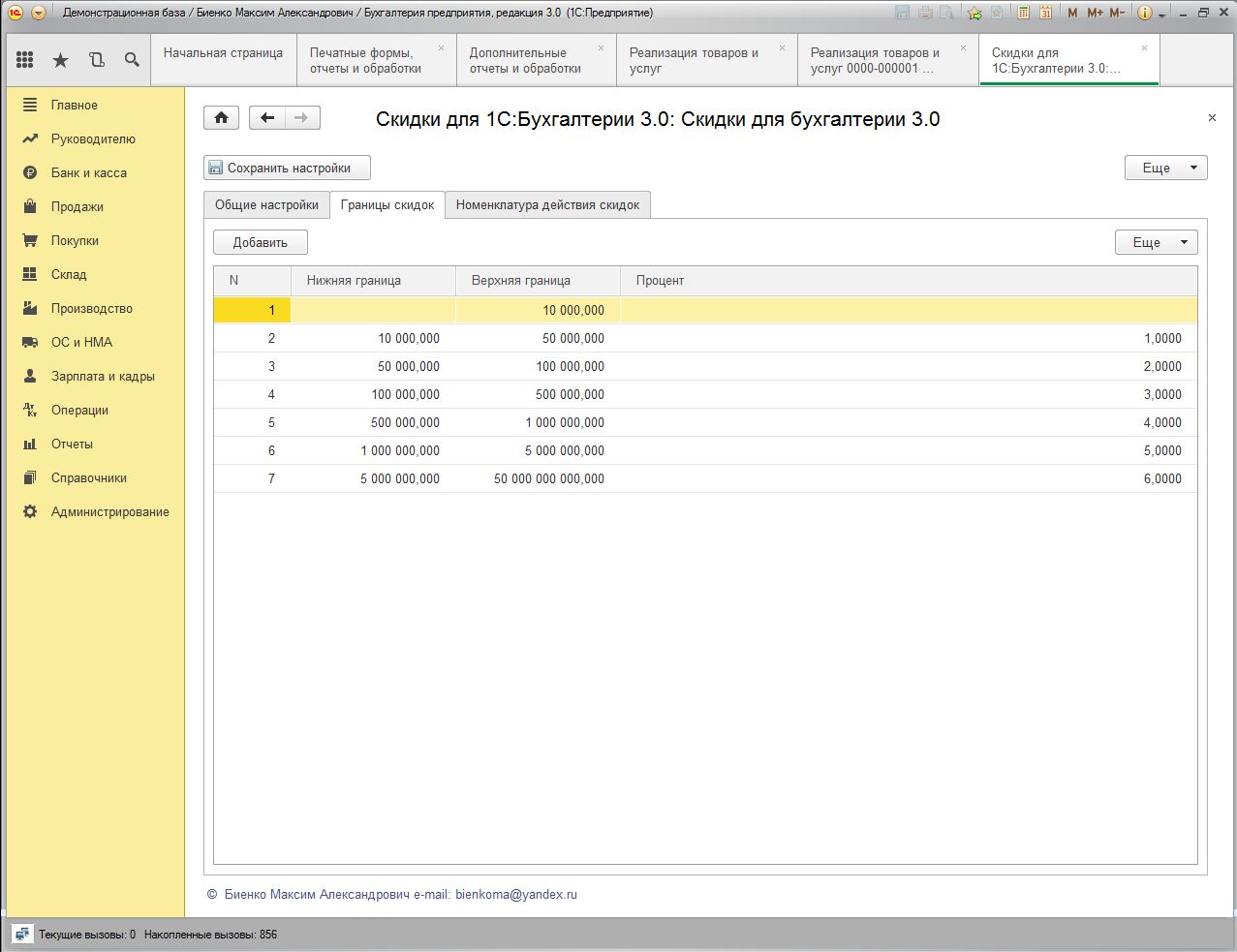The image size is (1237, 952).
Task: Click the author email line at the bottom
Action: pos(392,894)
